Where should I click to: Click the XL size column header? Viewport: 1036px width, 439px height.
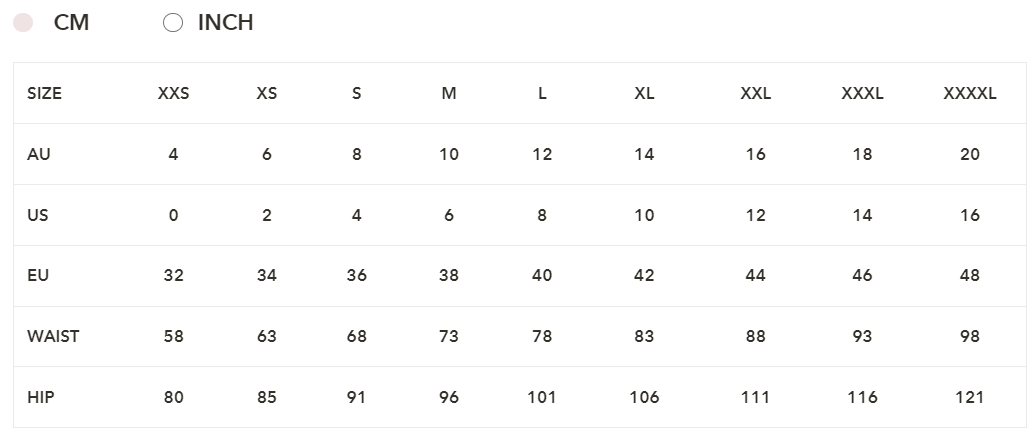[x=644, y=94]
